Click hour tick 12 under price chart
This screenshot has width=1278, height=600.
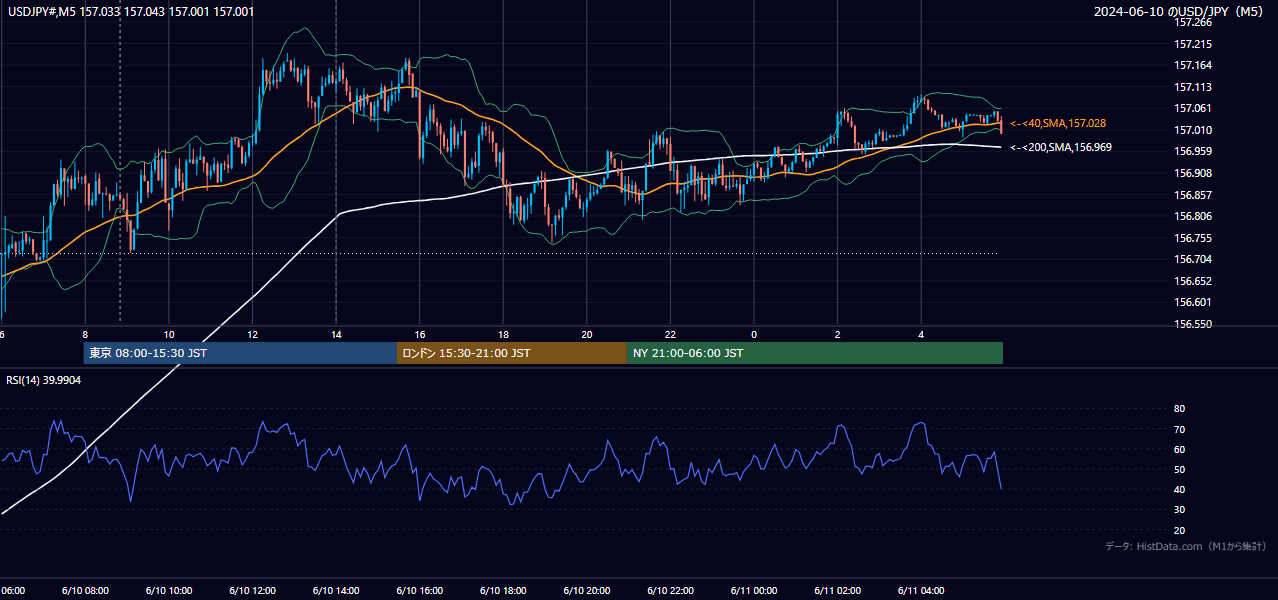[253, 334]
